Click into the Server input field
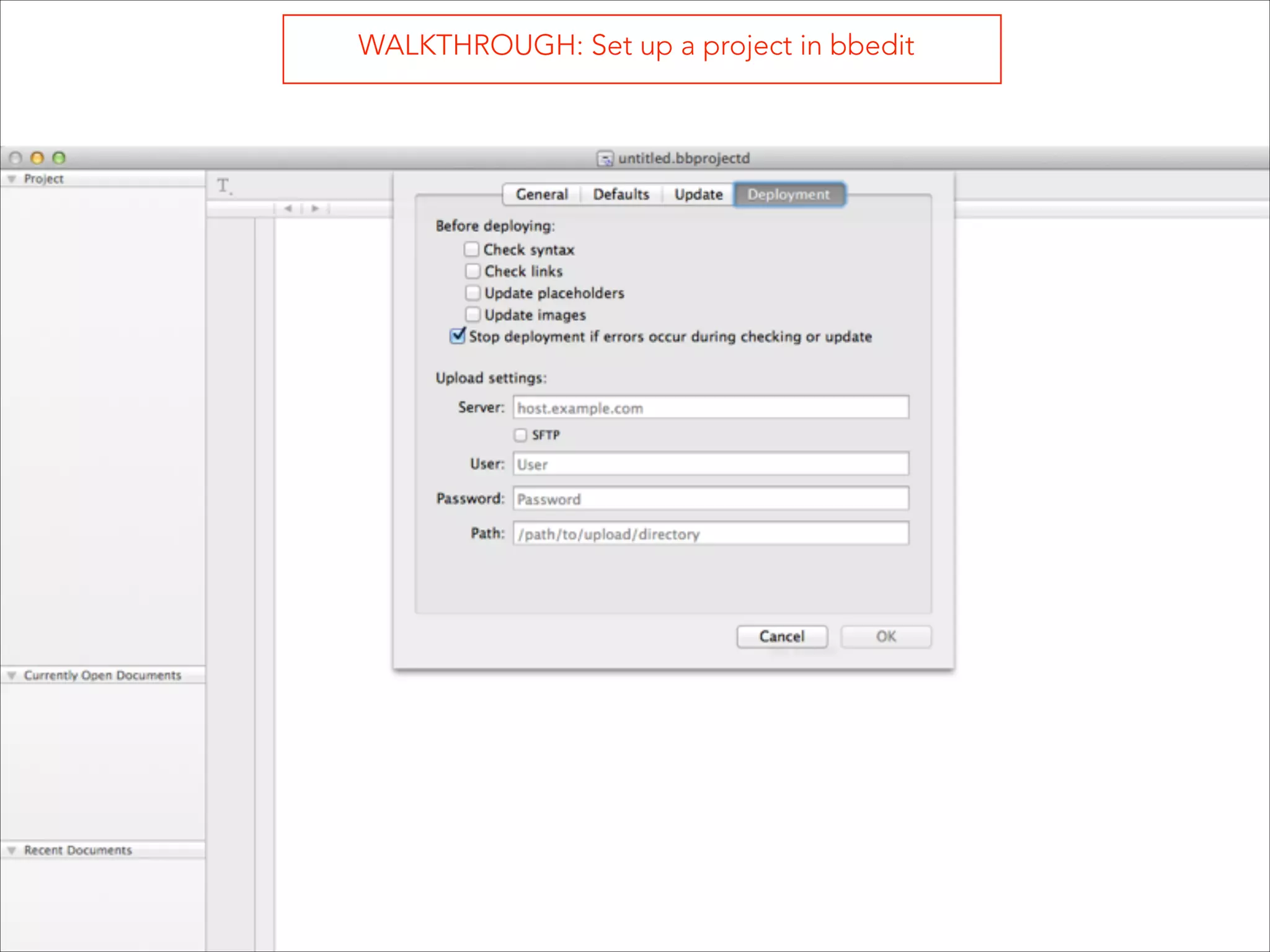Viewport: 1270px width, 952px height. [x=711, y=408]
